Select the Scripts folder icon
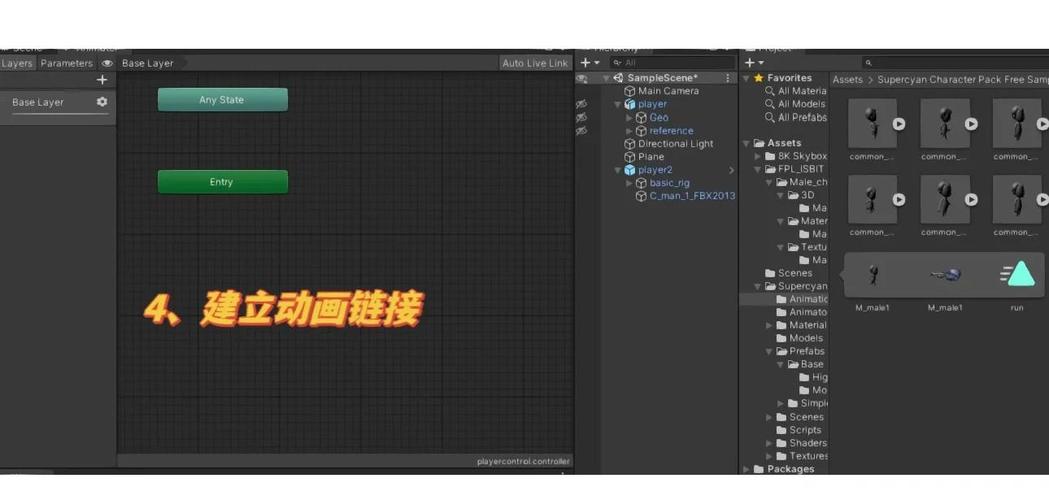1049x500 pixels. point(781,430)
